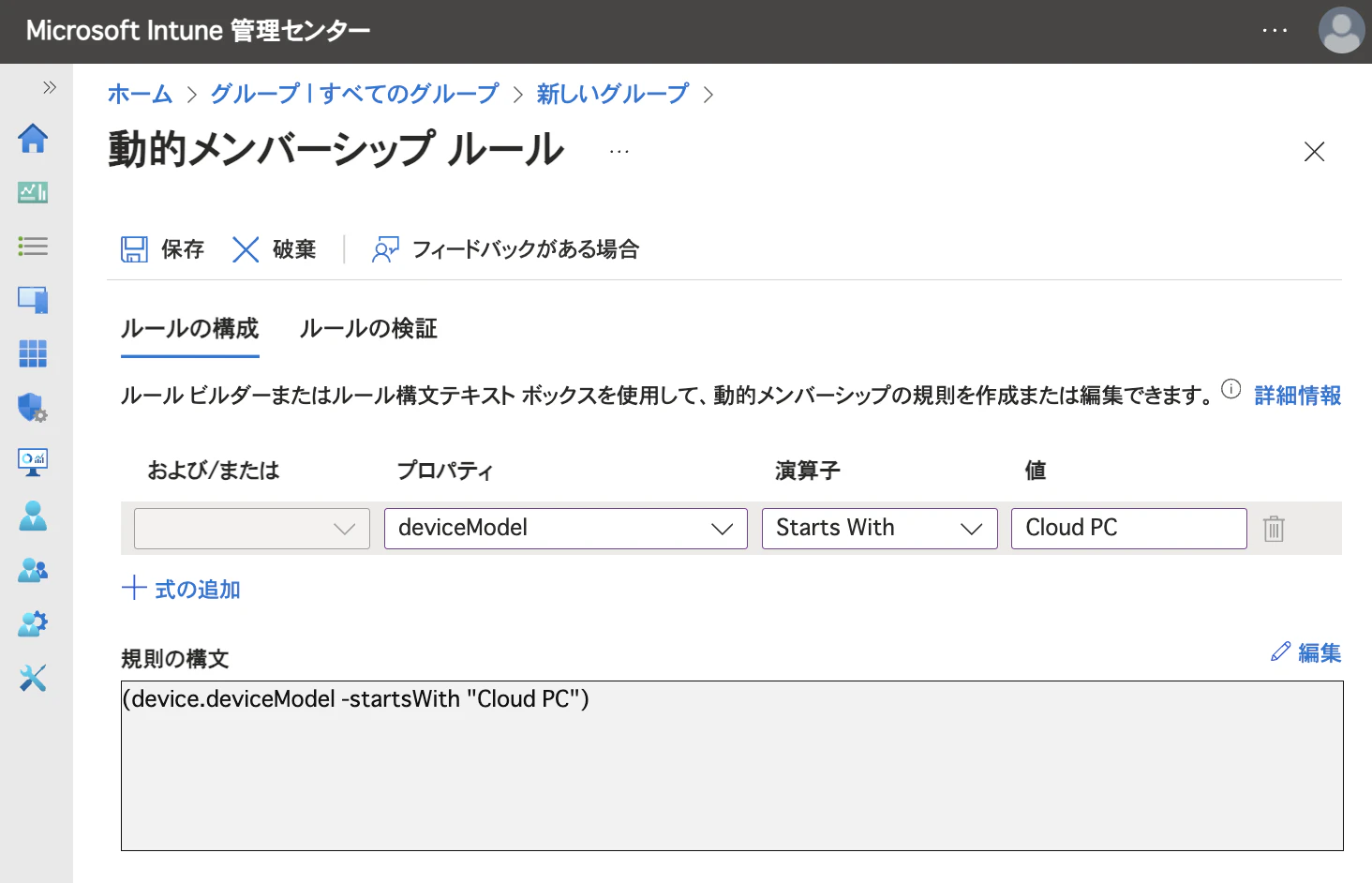Open Endpoint security shield icon
Viewport: 1372px width, 883px height.
point(33,408)
